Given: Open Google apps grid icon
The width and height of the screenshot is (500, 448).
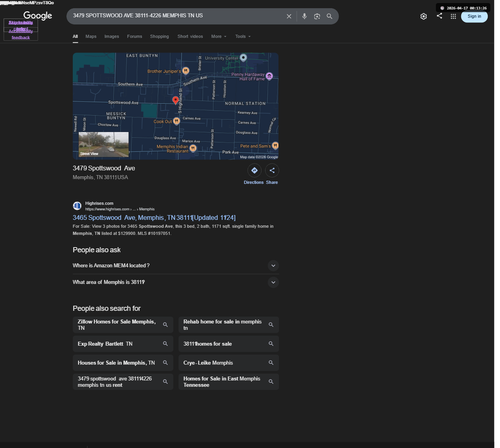Looking at the screenshot, I should pyautogui.click(x=453, y=16).
